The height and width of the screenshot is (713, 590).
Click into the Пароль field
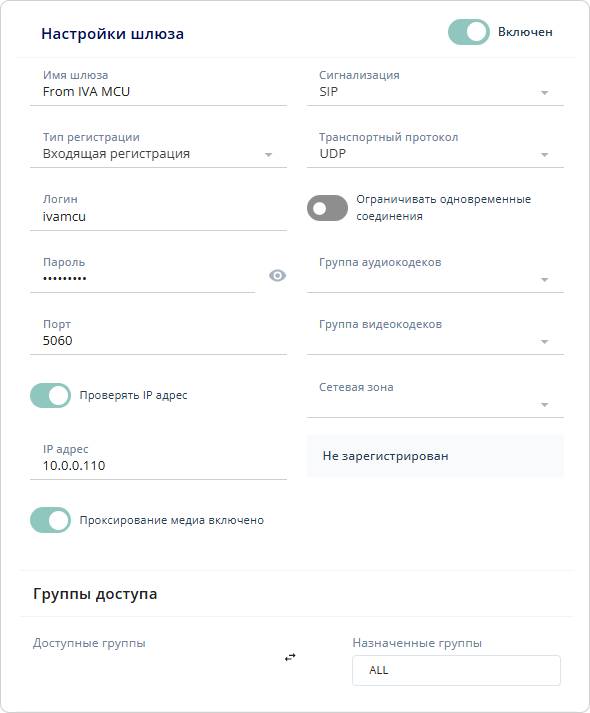pyautogui.click(x=142, y=273)
